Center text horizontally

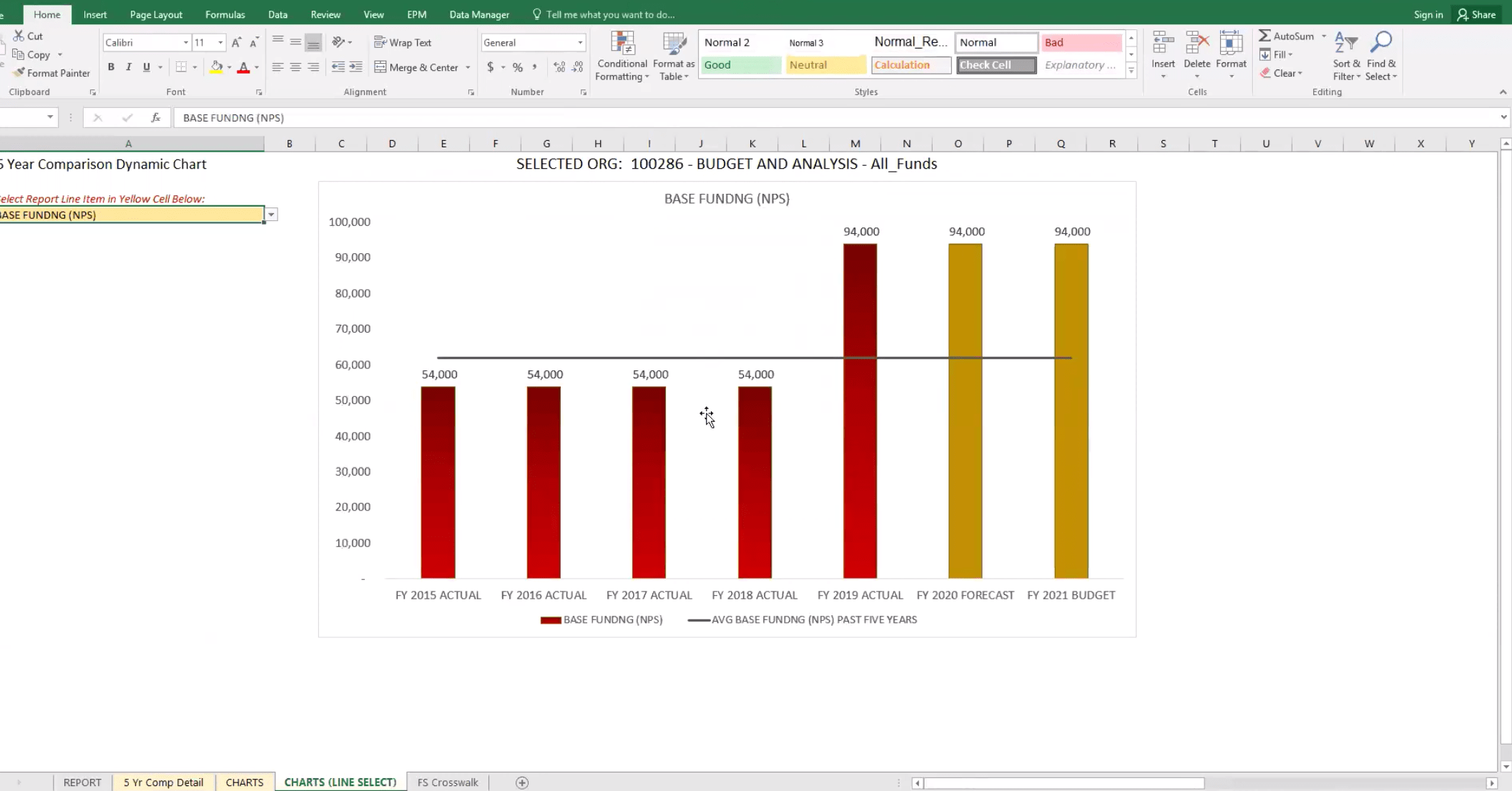pyautogui.click(x=295, y=67)
